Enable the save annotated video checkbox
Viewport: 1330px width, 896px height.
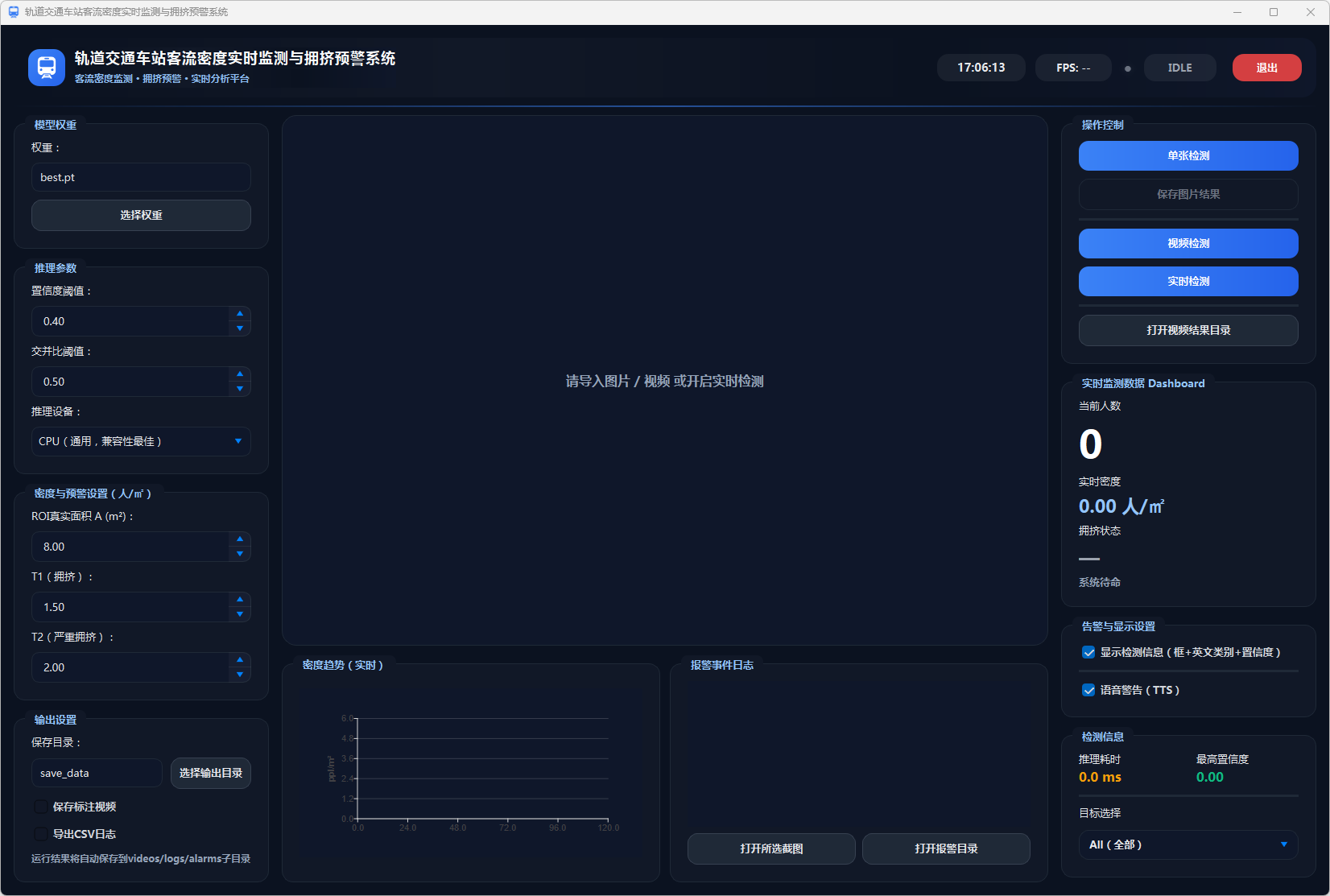click(x=41, y=807)
